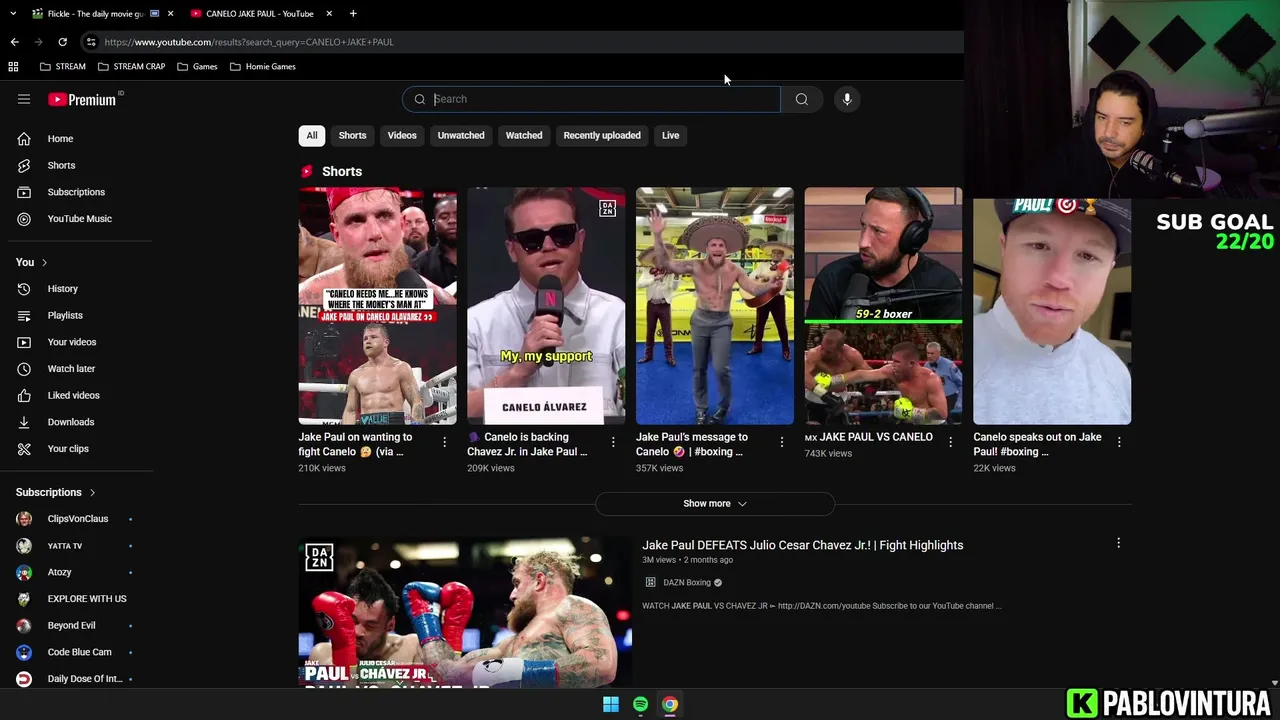Click browser back arrow button
1280x720 pixels.
pyautogui.click(x=14, y=42)
